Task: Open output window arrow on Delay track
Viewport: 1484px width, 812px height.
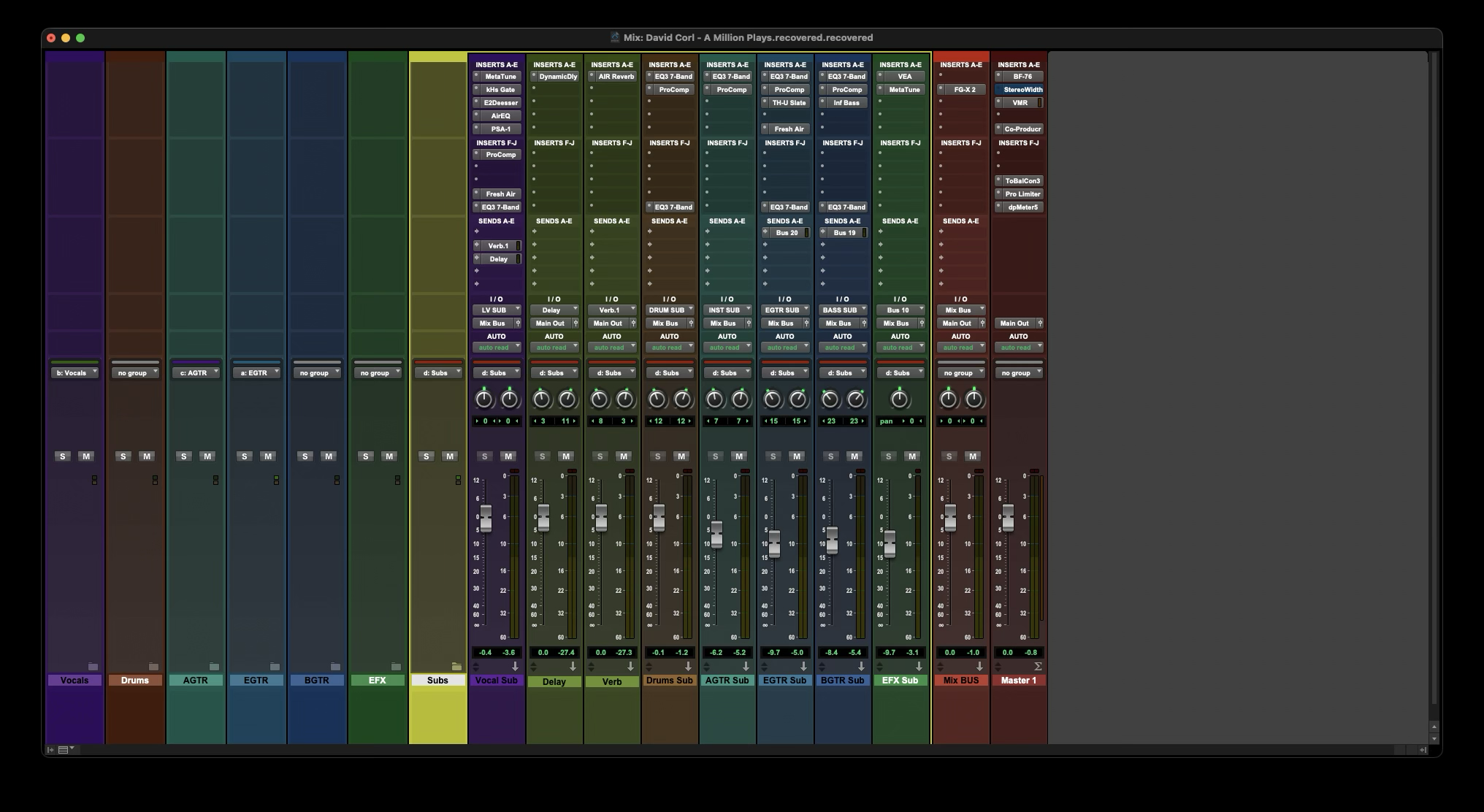Action: [x=573, y=667]
